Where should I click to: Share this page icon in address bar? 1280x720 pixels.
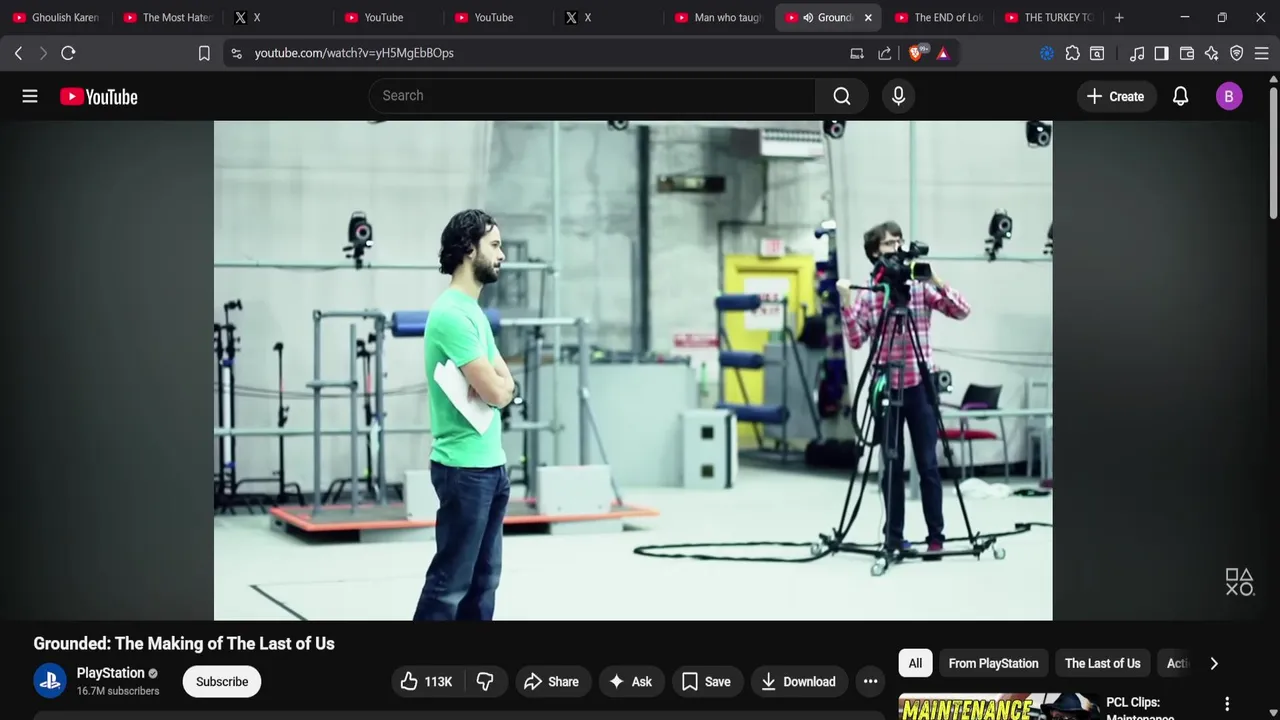point(885,53)
